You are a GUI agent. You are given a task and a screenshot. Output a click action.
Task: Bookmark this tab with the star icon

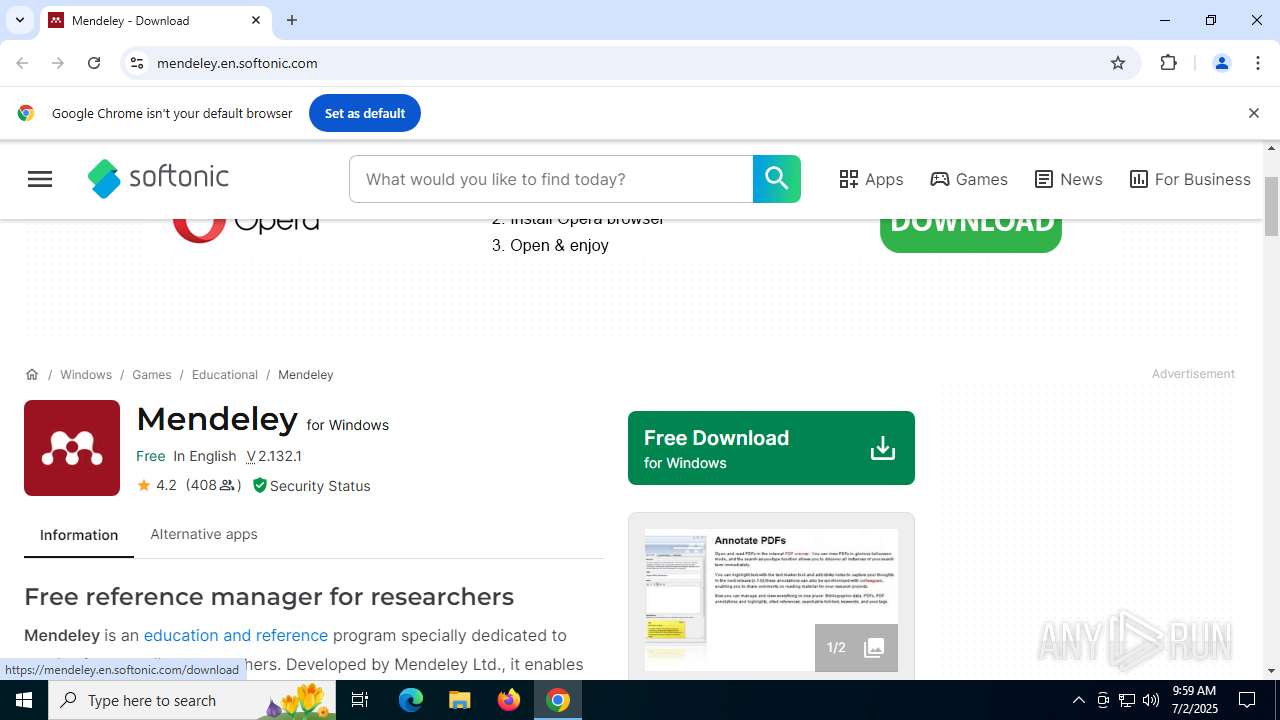coord(1118,63)
